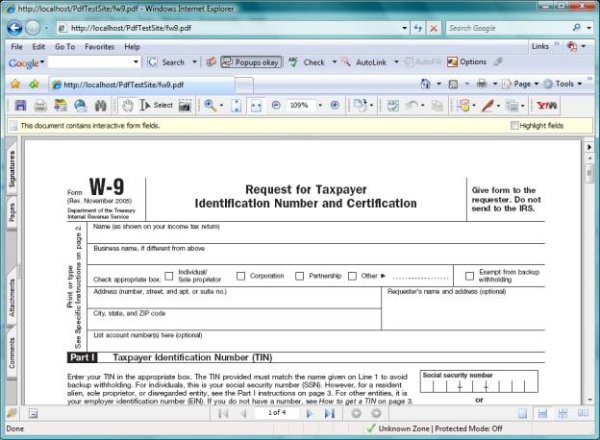This screenshot has height=440, width=600.
Task: Click the AutoLink button
Action: tap(365, 62)
